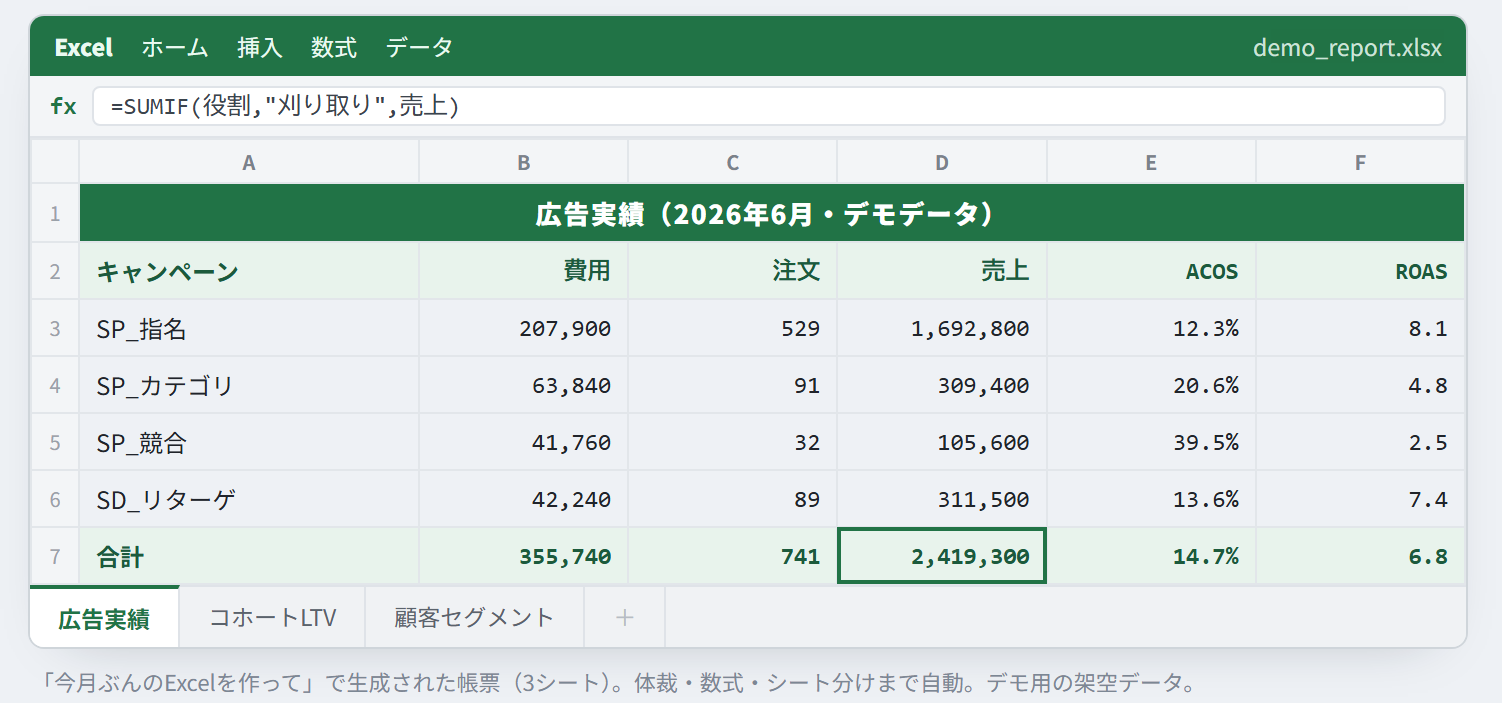Select column D header
The image size is (1502, 703).
point(942,162)
